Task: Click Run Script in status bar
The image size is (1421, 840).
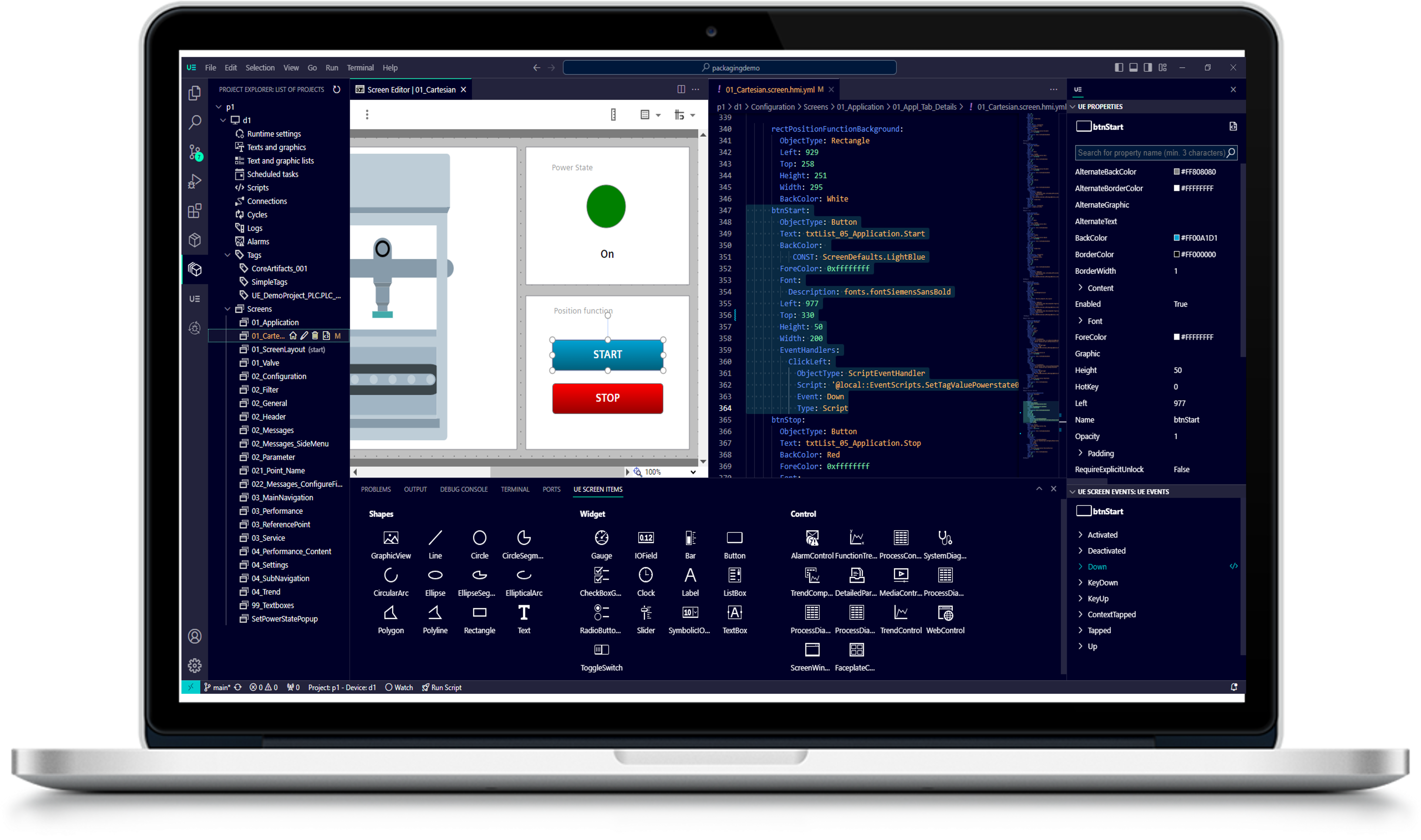Action: (x=442, y=687)
